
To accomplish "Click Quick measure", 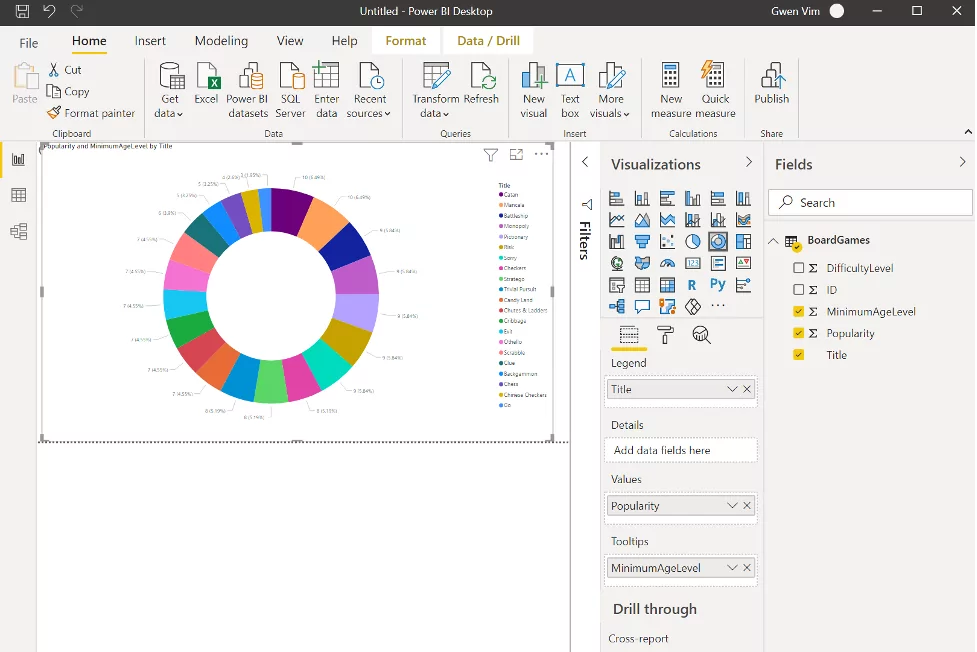I will 715,90.
